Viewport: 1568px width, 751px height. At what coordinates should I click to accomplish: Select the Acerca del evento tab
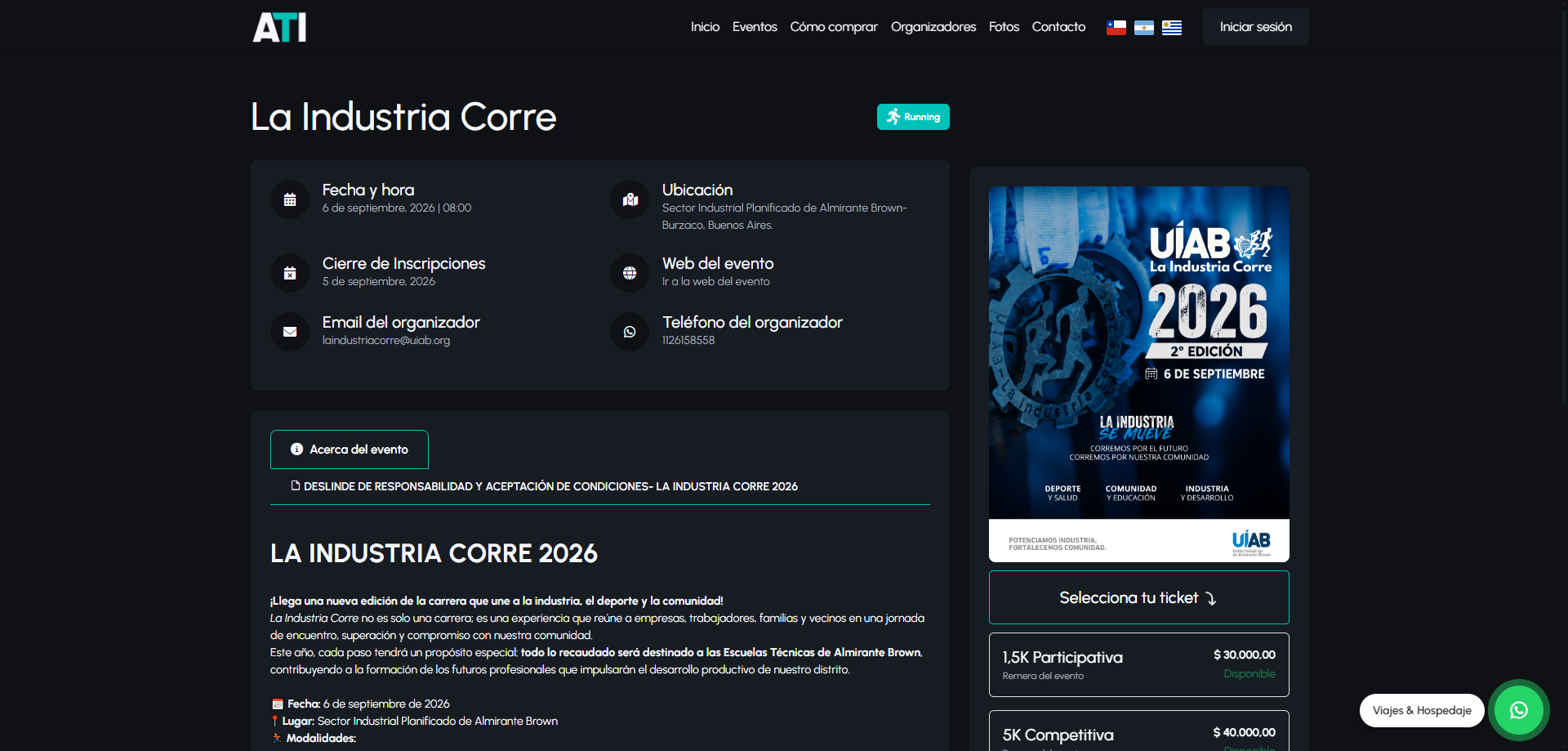coord(350,449)
